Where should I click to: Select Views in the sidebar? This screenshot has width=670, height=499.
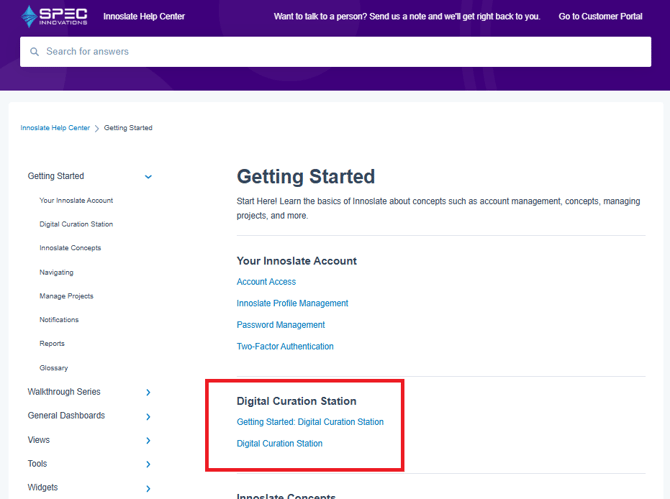pos(38,440)
